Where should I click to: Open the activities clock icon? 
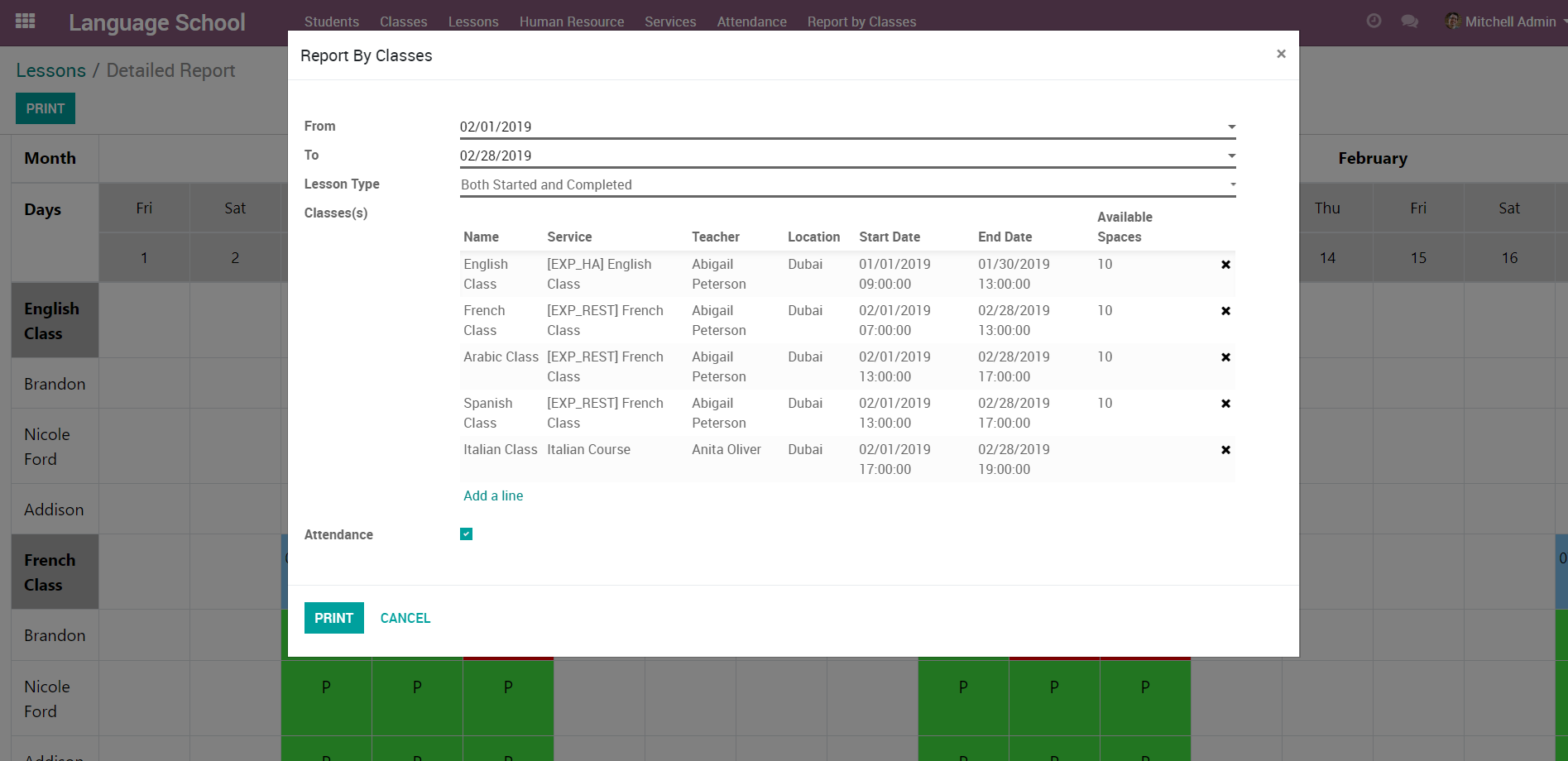1374,22
